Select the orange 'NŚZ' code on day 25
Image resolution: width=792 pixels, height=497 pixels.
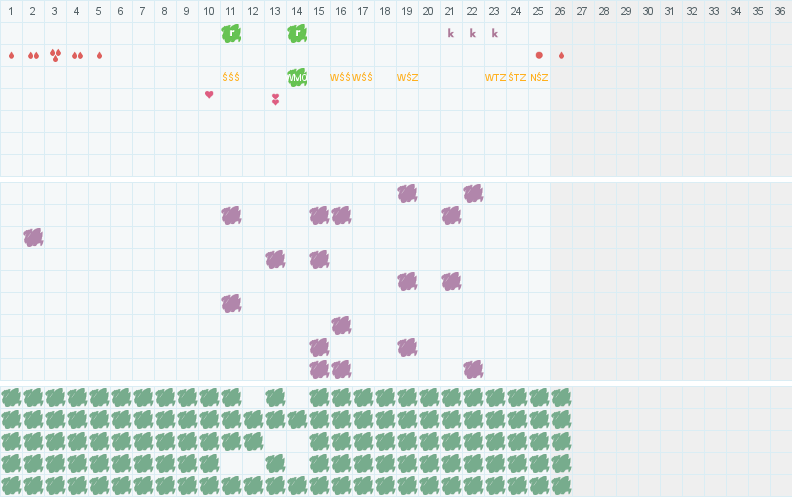click(539, 77)
